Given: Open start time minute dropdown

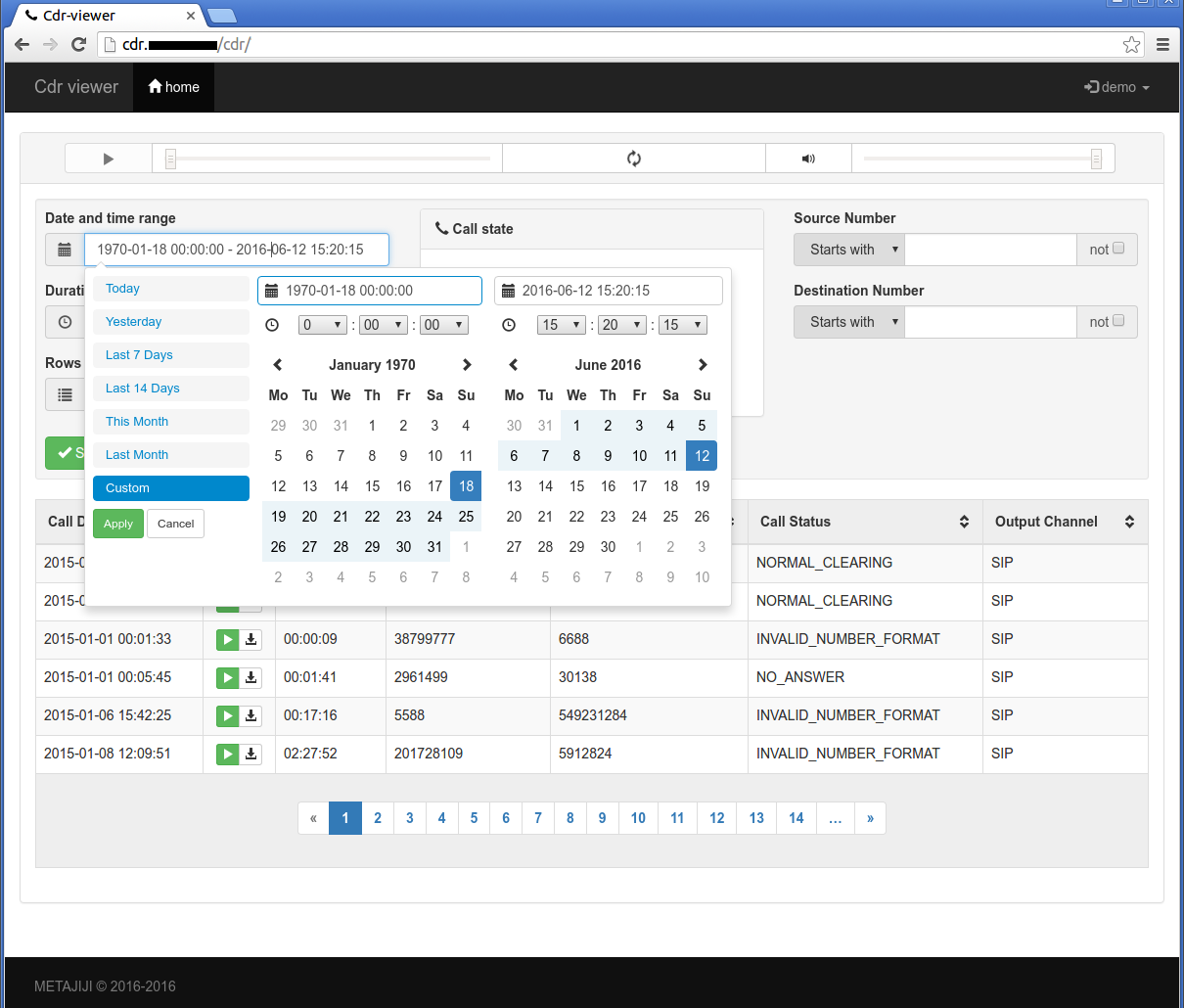Looking at the screenshot, I should [383, 325].
